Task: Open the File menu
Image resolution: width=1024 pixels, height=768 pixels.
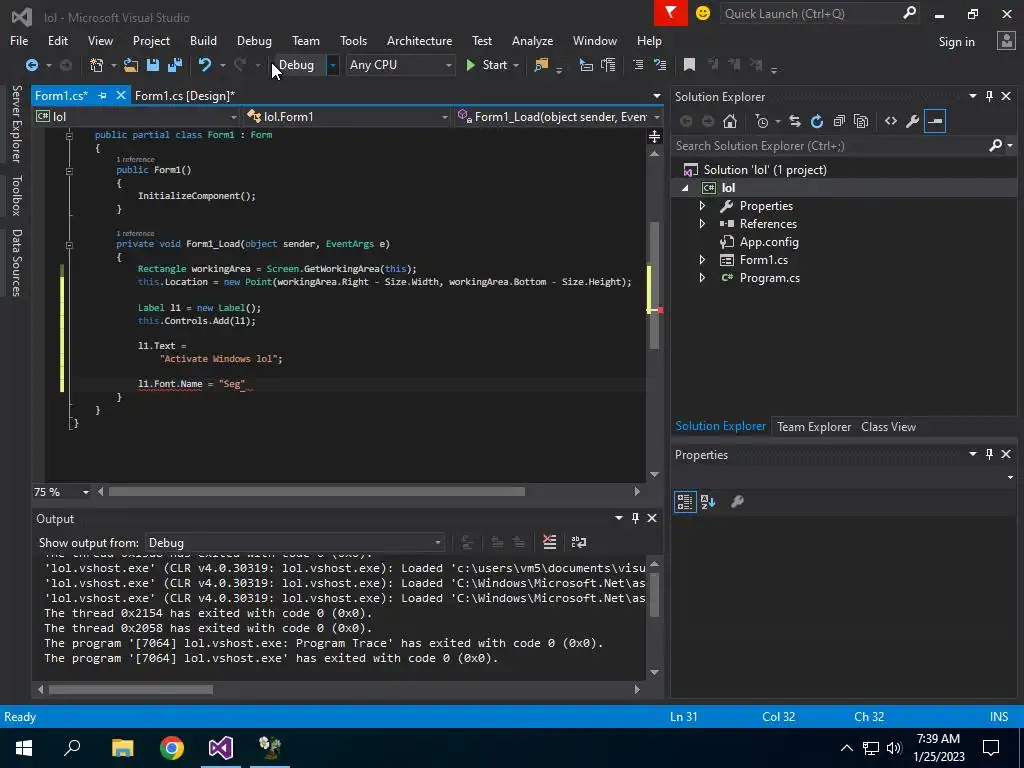Action: pyautogui.click(x=19, y=40)
